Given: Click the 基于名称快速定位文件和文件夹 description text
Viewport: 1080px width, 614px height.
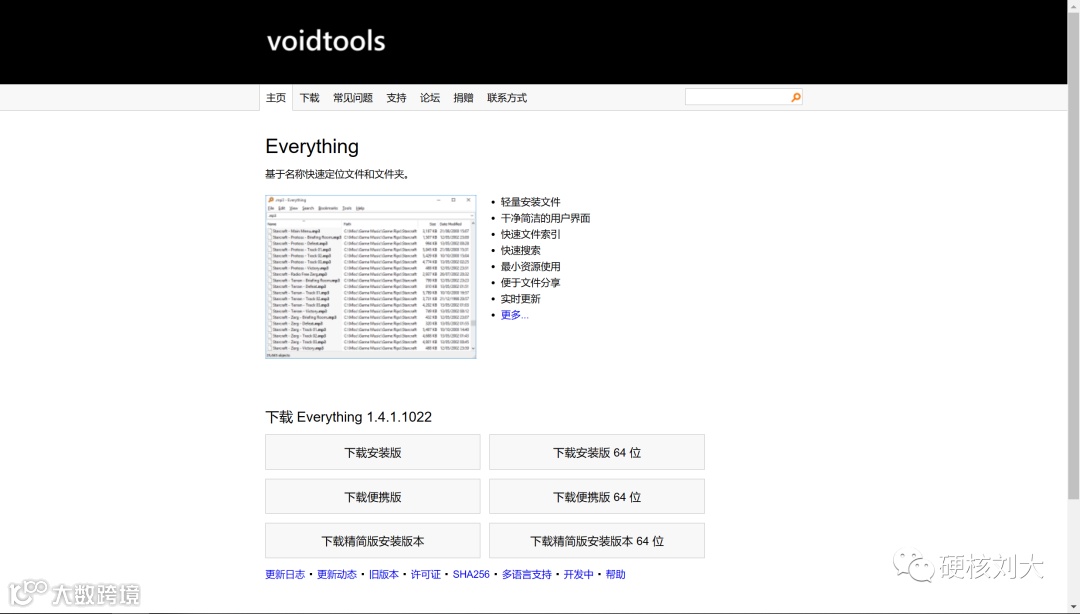Looking at the screenshot, I should coord(337,174).
